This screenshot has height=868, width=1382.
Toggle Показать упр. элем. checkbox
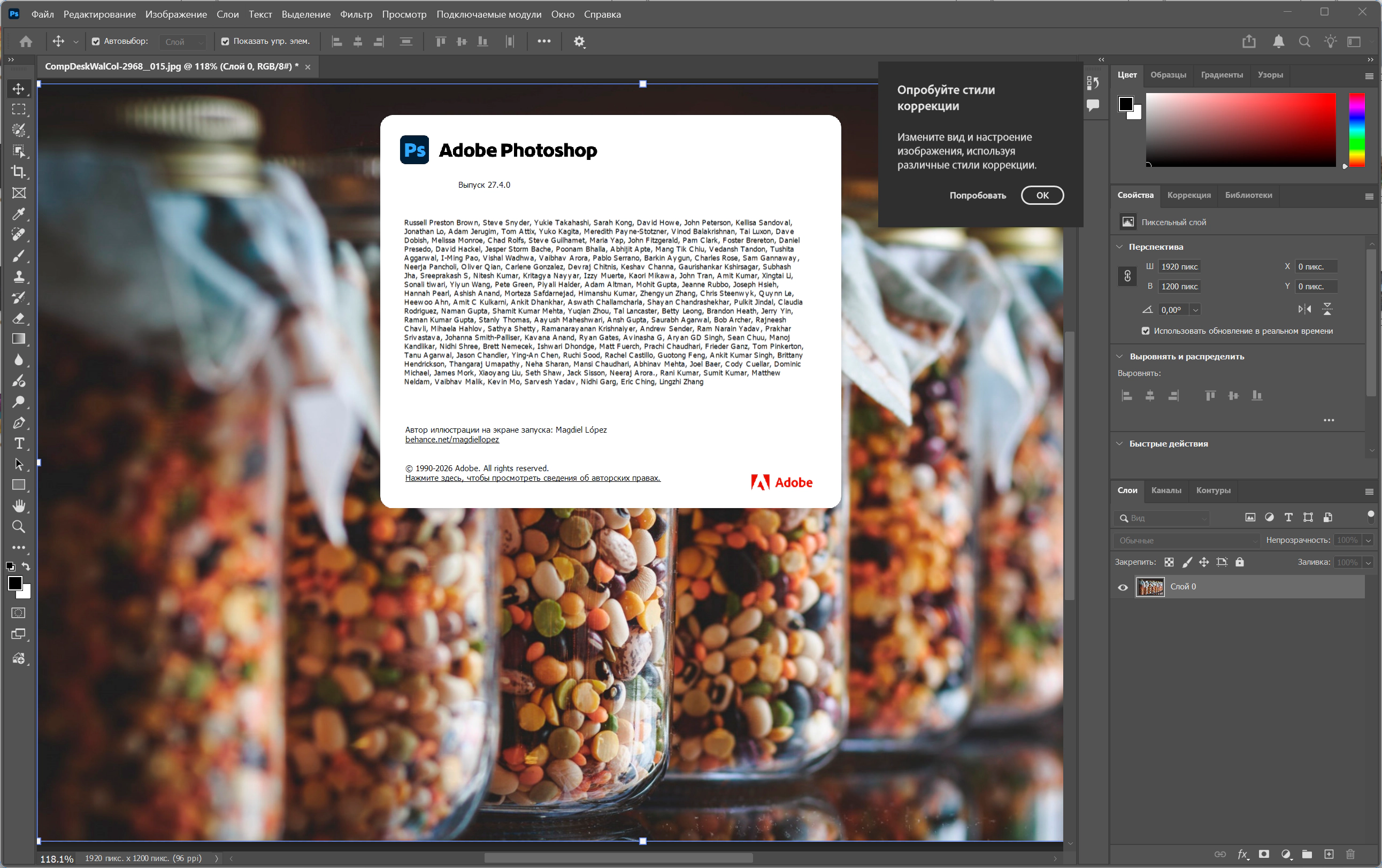[225, 41]
